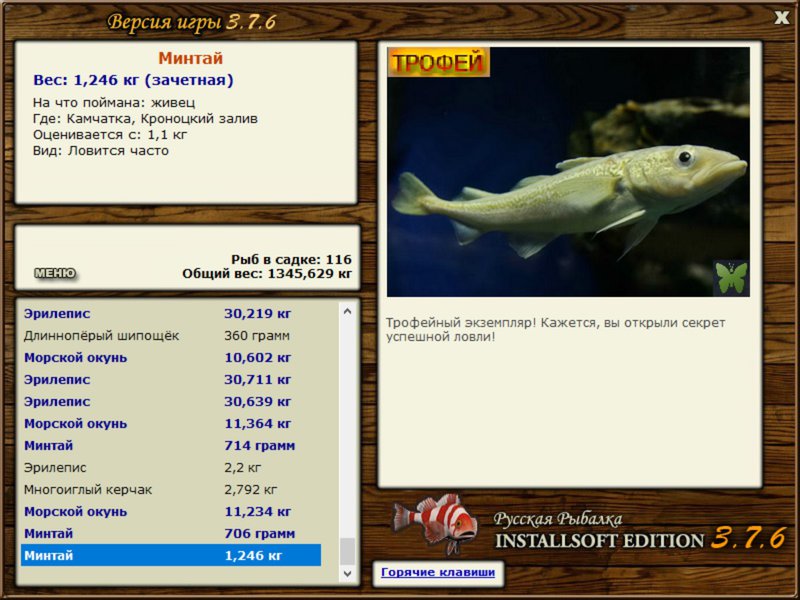Select the Морской окунь 11,364 кг row
The image size is (800, 600).
[x=171, y=423]
